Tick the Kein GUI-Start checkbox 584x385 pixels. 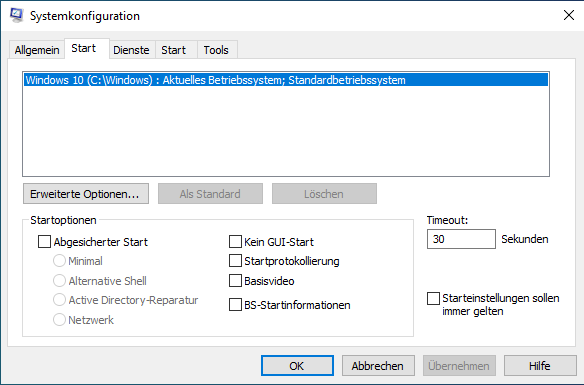[x=235, y=241]
